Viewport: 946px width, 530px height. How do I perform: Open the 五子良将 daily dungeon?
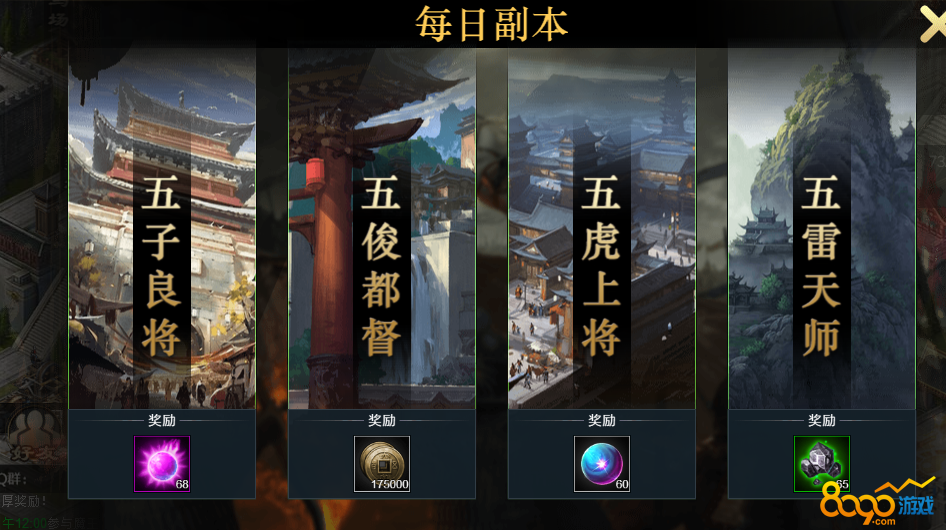pos(162,228)
